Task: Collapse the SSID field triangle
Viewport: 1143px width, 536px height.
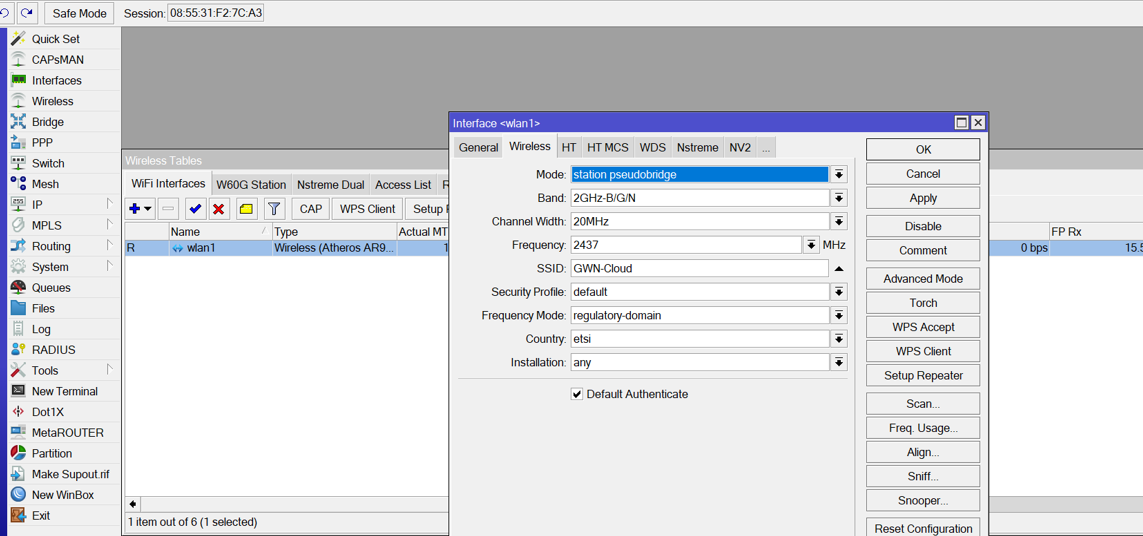Action: tap(839, 268)
